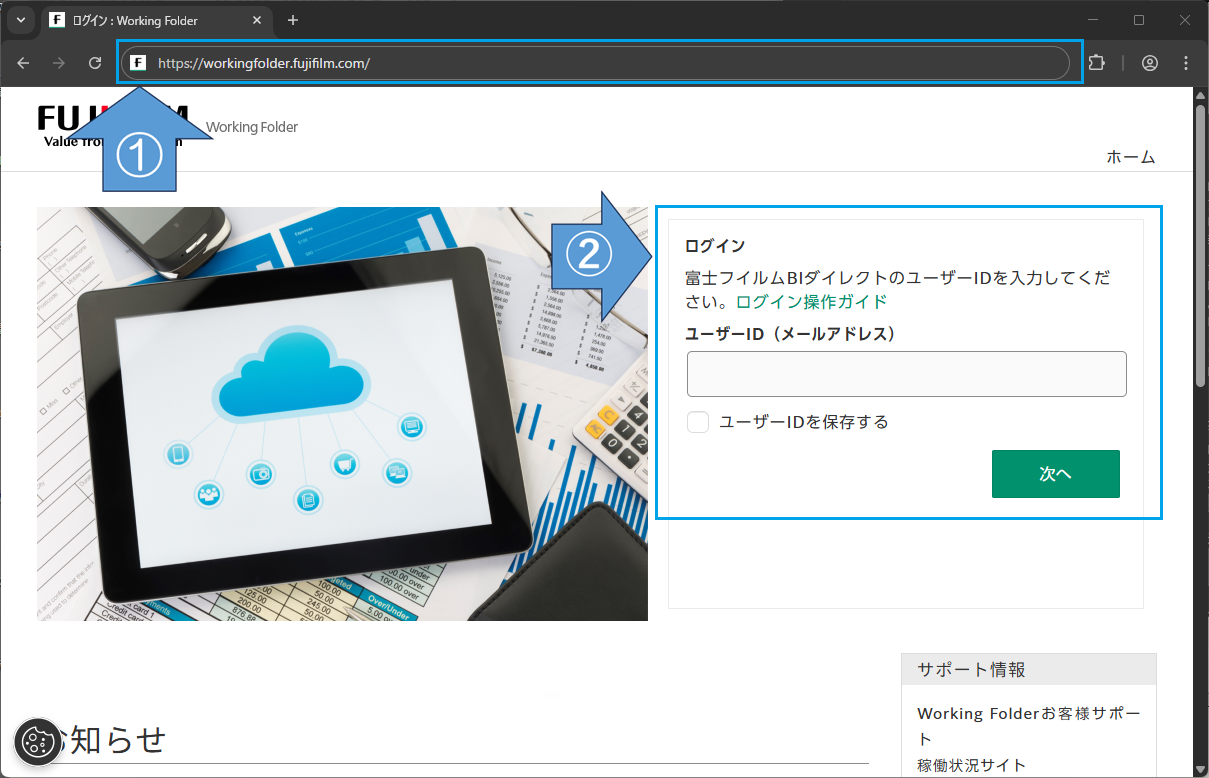Image resolution: width=1209 pixels, height=778 pixels.
Task: Maximize the browser window
Action: (1139, 20)
